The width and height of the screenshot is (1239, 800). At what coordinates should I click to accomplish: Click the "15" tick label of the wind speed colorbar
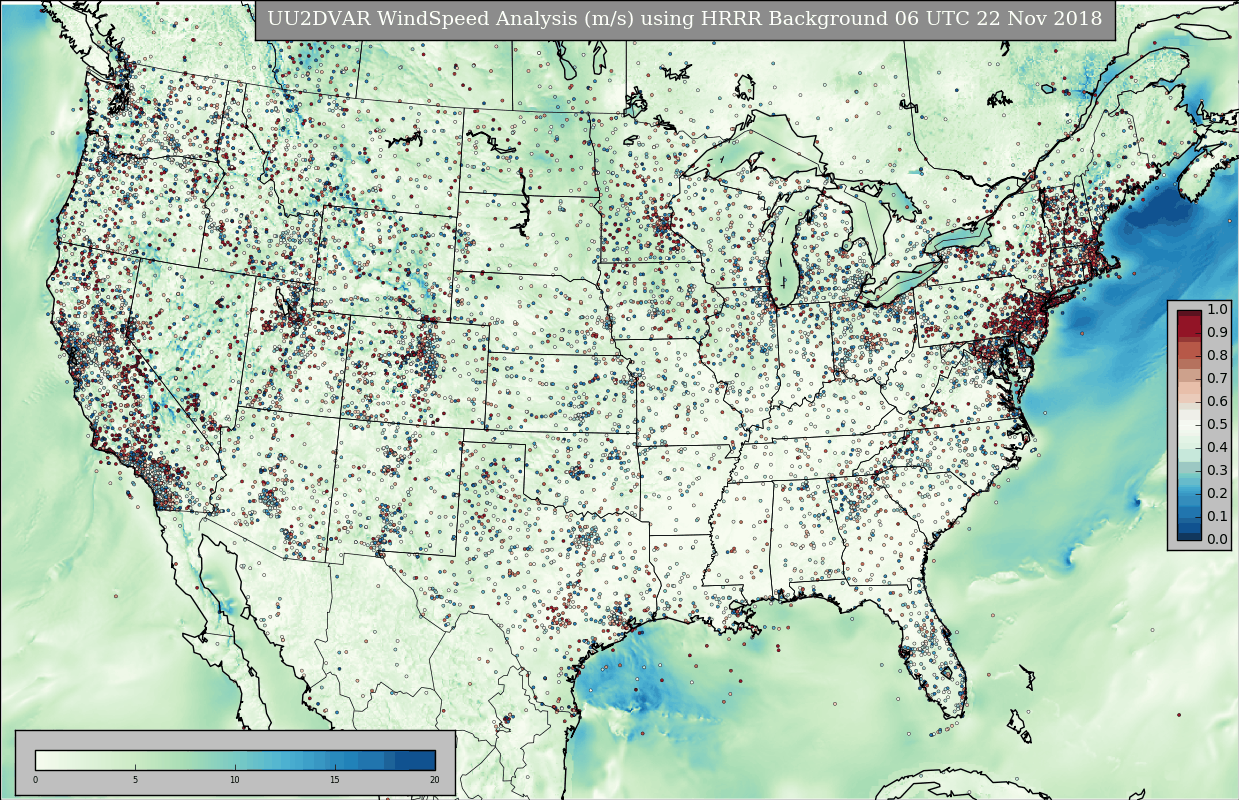tap(335, 780)
